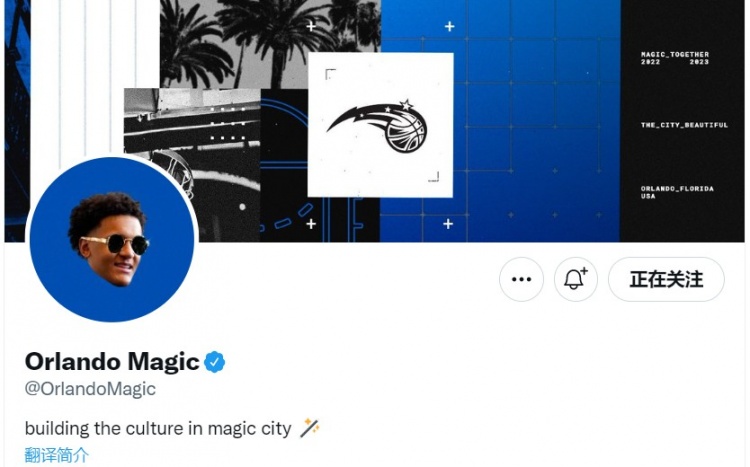Image resolution: width=750 pixels, height=467 pixels.
Task: Enable tweet notifications with the bell icon
Action: [x=575, y=279]
